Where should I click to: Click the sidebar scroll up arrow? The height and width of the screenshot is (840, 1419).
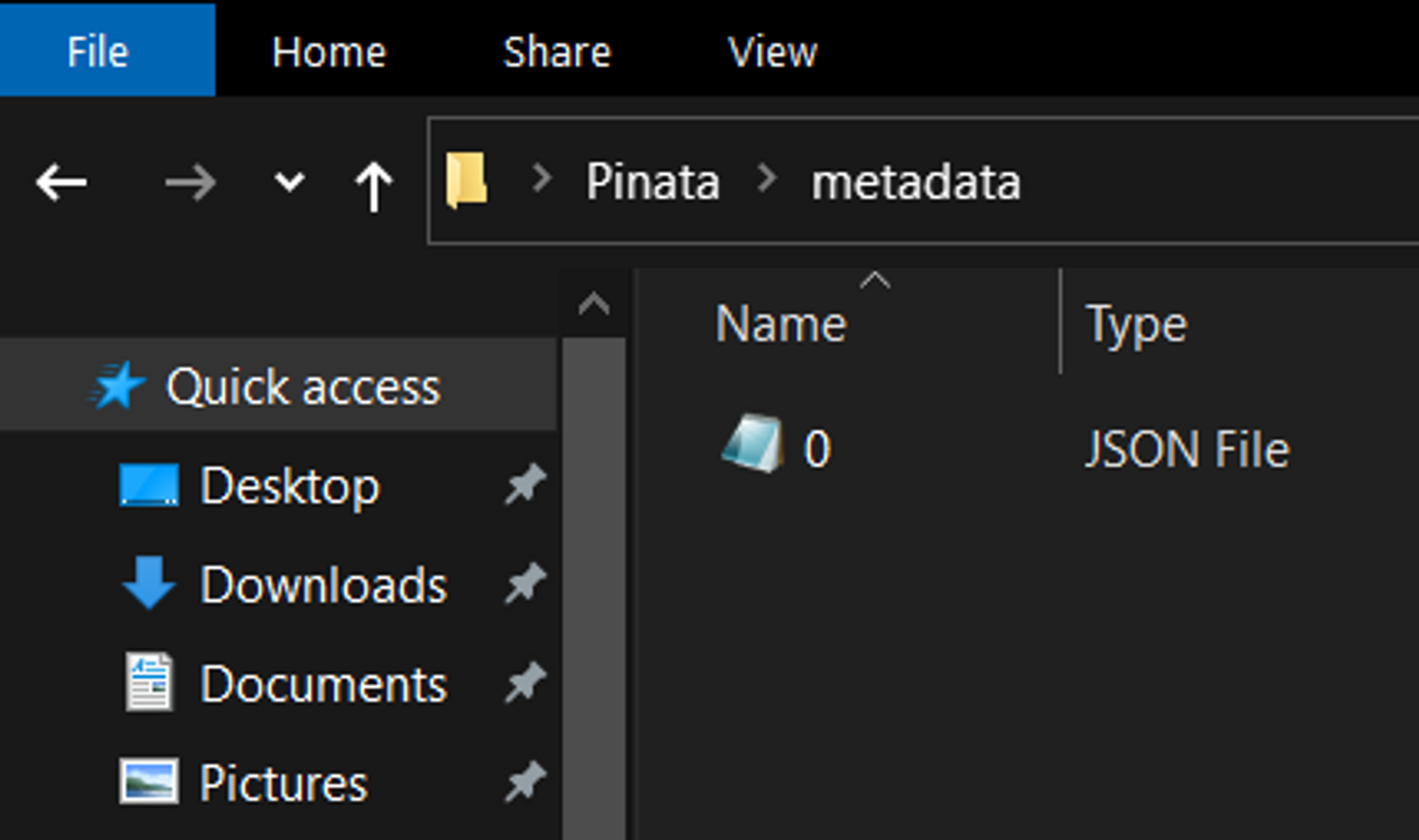(x=594, y=304)
